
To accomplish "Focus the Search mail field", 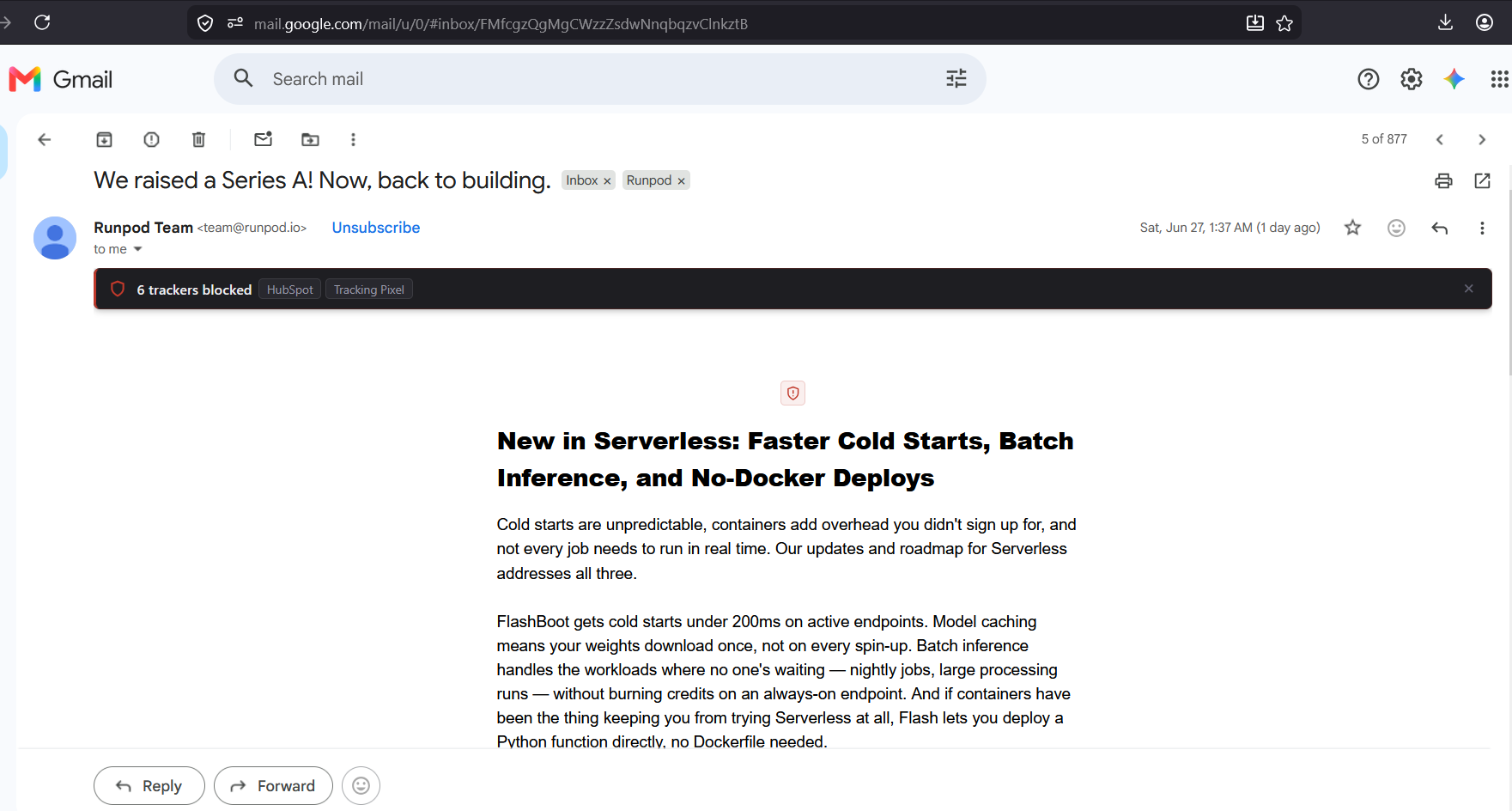I will [600, 79].
